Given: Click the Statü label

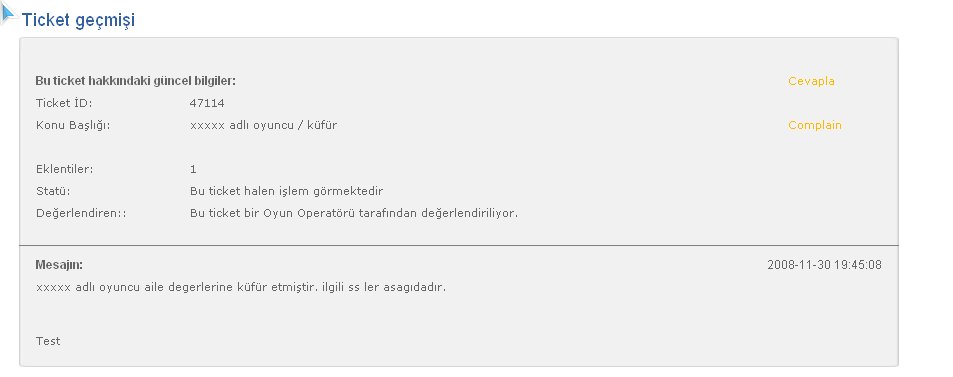Looking at the screenshot, I should point(53,191).
